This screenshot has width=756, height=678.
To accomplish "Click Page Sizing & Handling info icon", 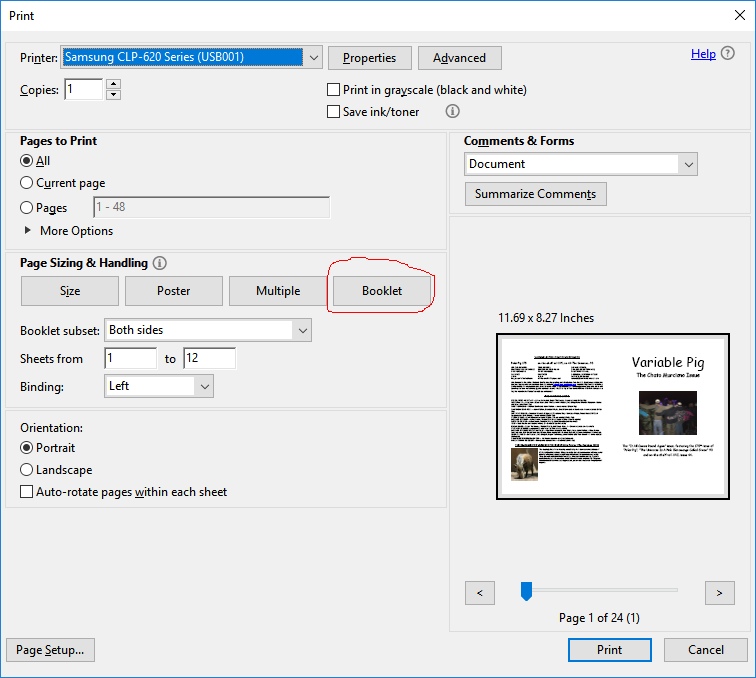I will pyautogui.click(x=160, y=263).
